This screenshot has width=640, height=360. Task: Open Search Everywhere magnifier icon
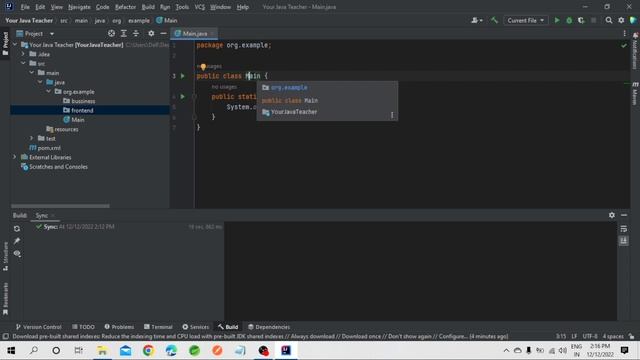(x=609, y=20)
